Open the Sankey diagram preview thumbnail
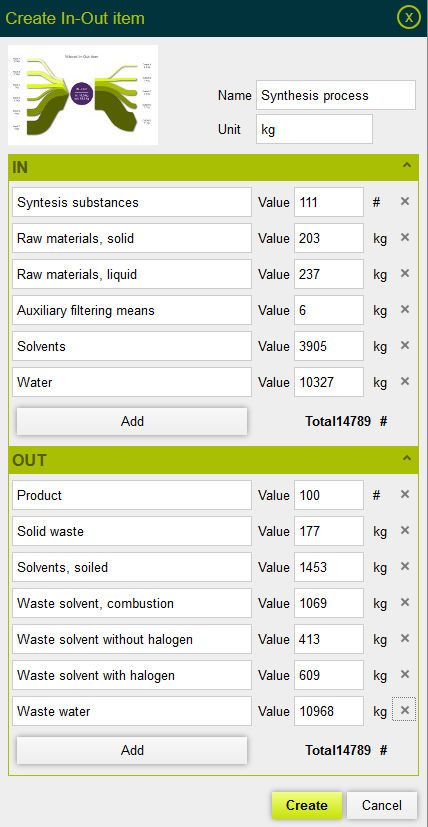The height and width of the screenshot is (827, 428). click(83, 95)
